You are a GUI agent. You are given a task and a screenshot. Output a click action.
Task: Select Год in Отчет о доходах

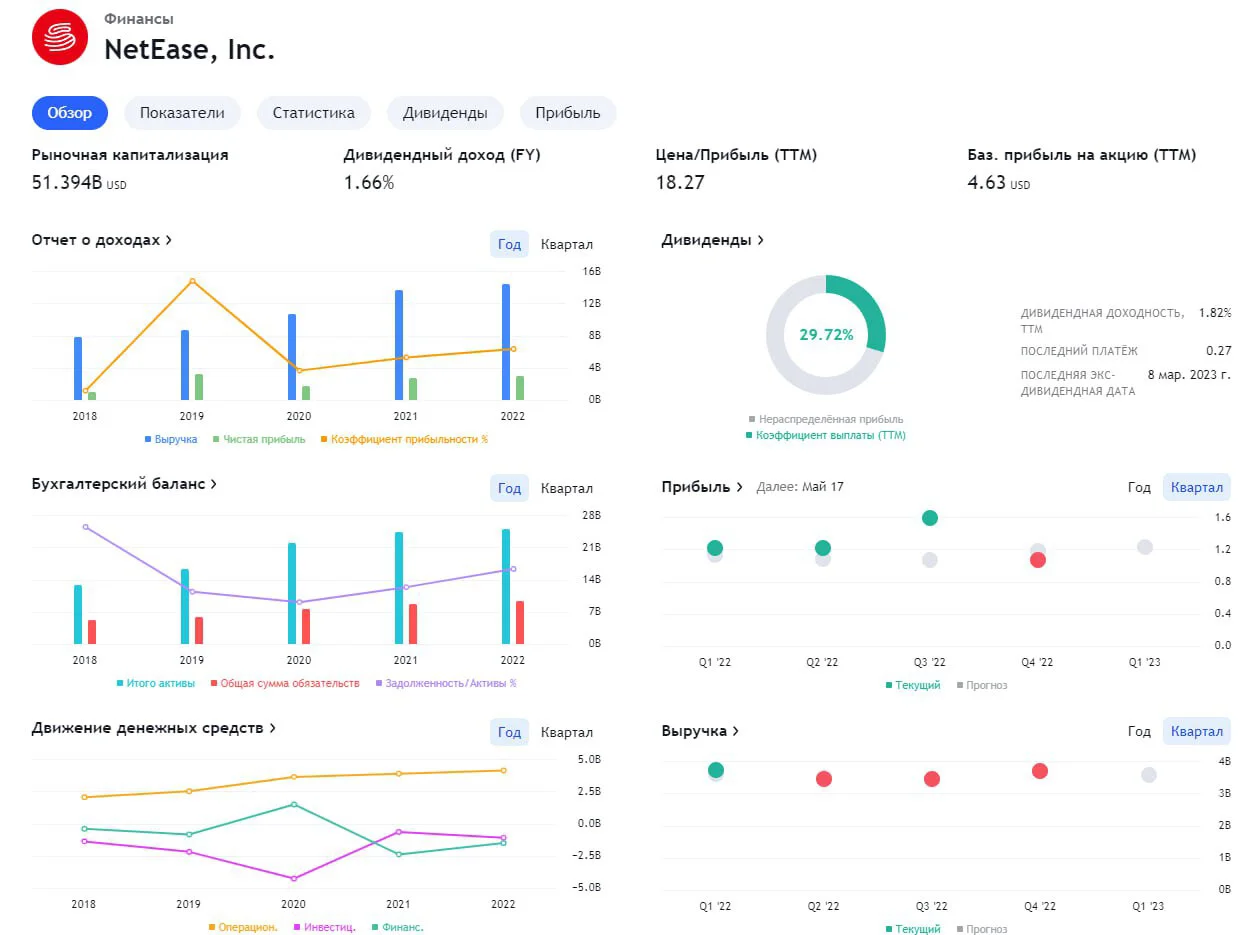tap(509, 244)
